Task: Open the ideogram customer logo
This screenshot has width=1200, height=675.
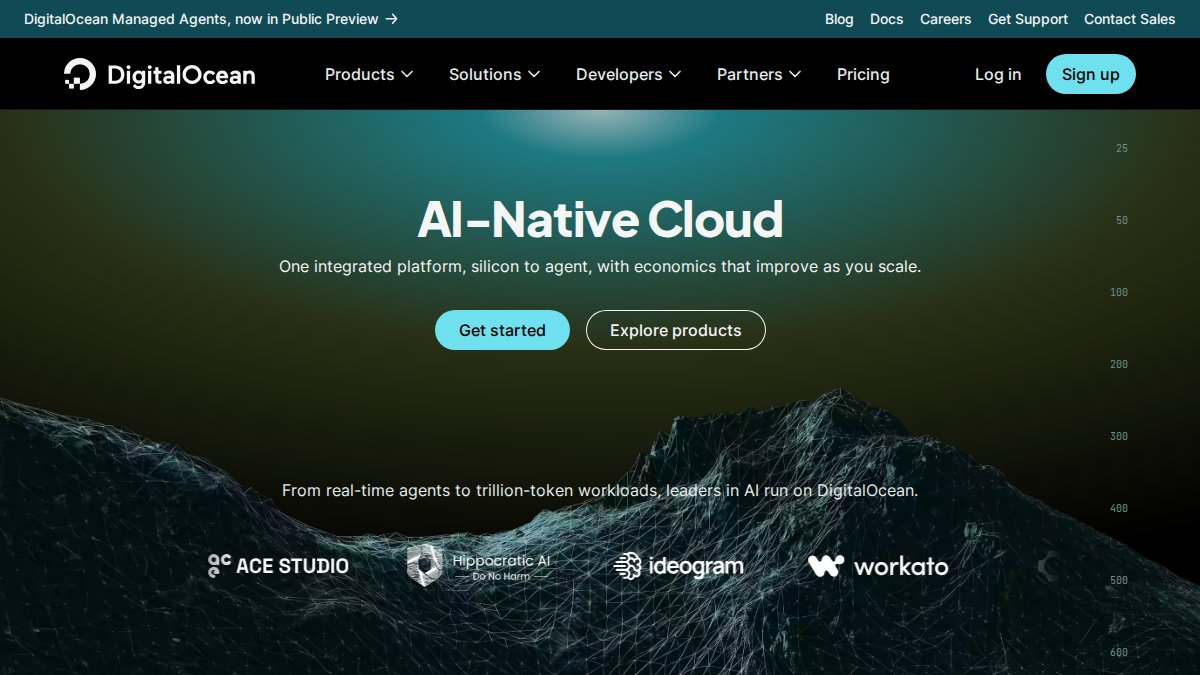Action: (x=678, y=566)
